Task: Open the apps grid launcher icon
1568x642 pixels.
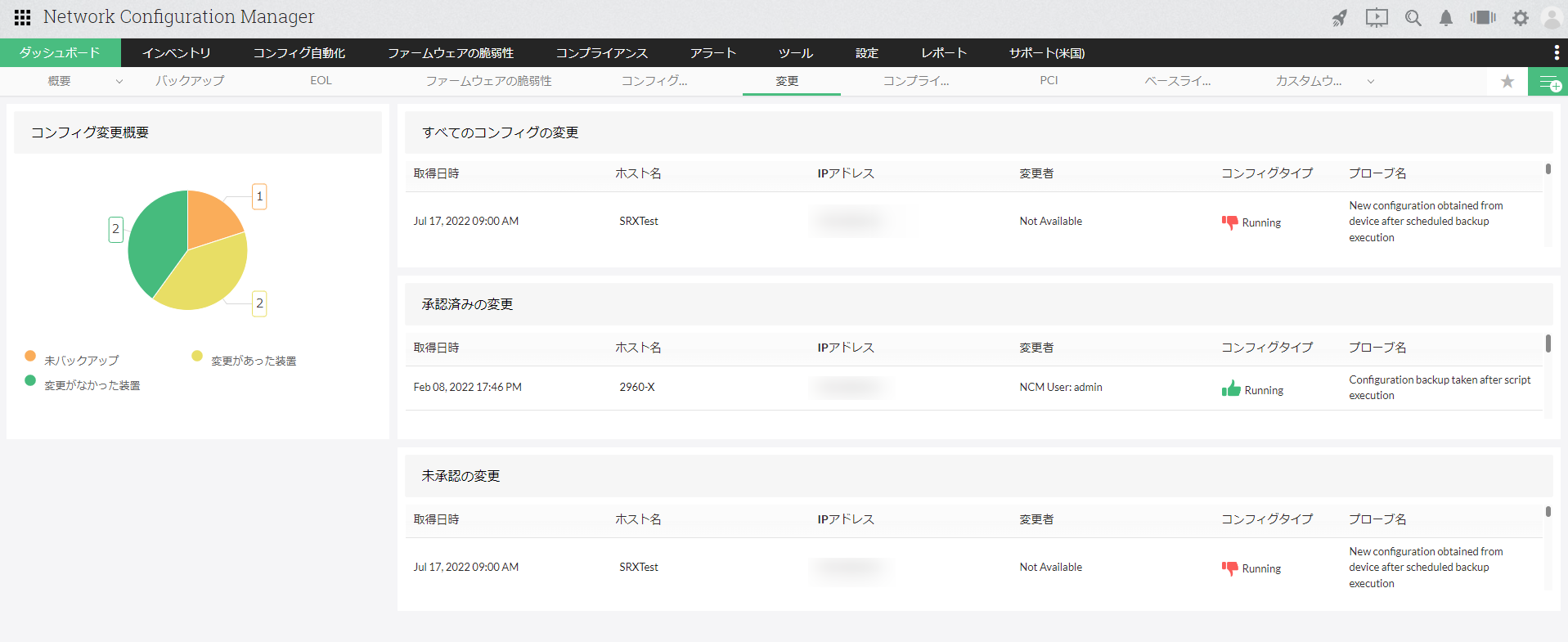Action: tap(22, 17)
